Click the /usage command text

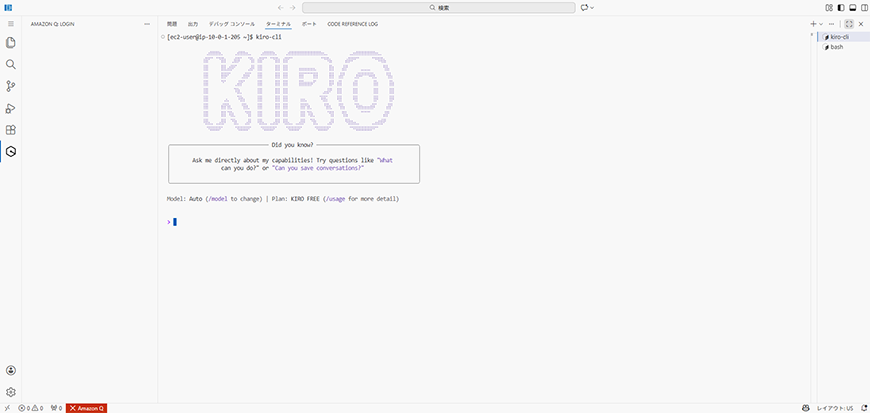(335, 199)
